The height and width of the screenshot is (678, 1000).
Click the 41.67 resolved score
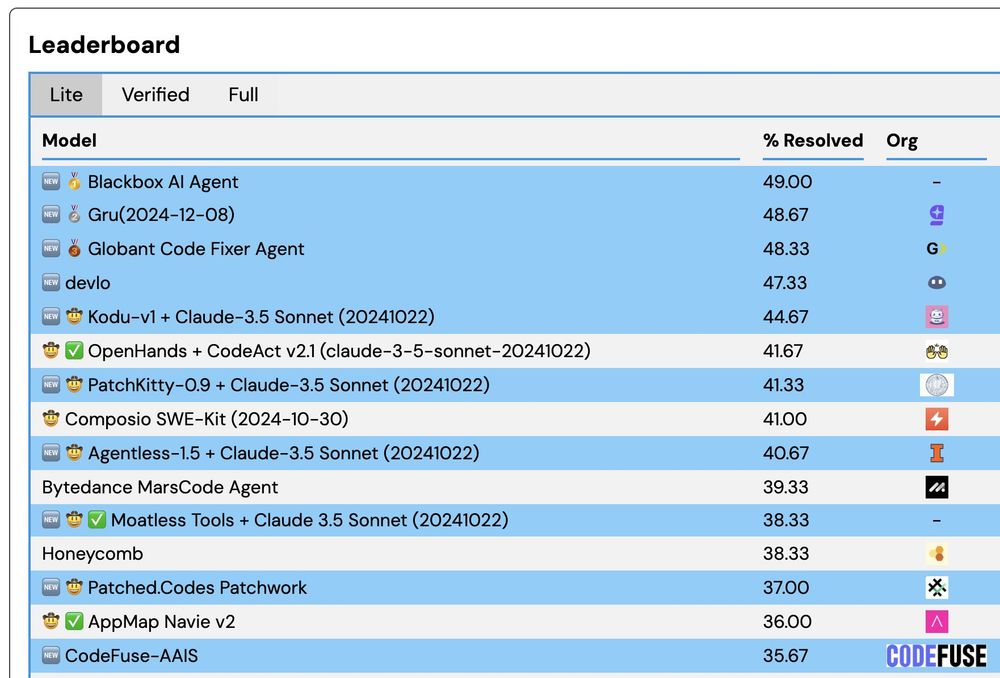(x=783, y=351)
